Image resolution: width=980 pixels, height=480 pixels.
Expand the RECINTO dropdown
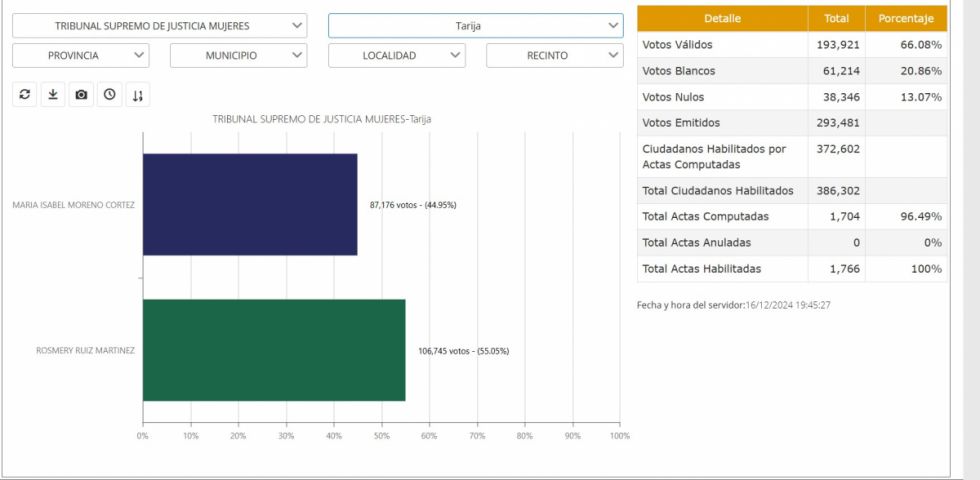coord(555,55)
